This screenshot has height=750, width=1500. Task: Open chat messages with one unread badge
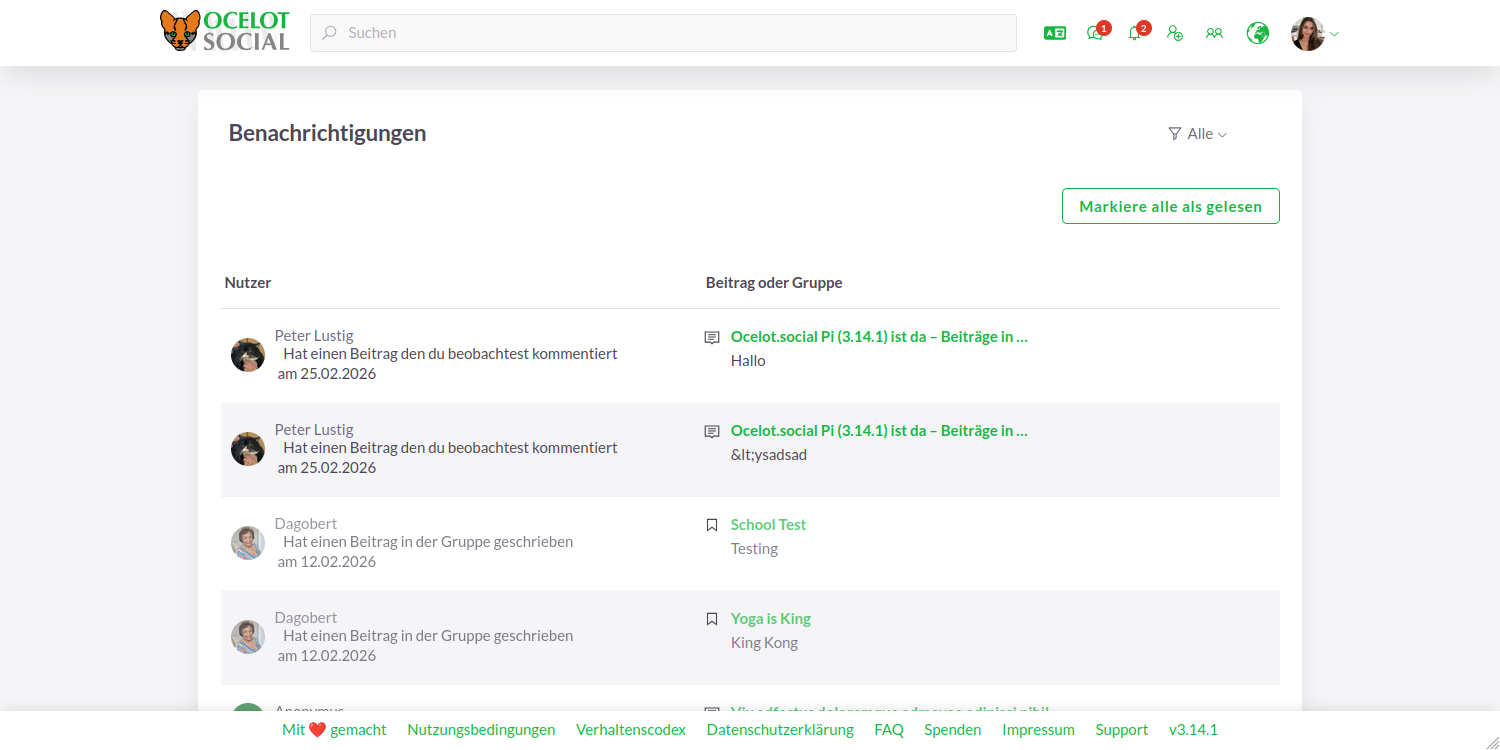point(1095,33)
